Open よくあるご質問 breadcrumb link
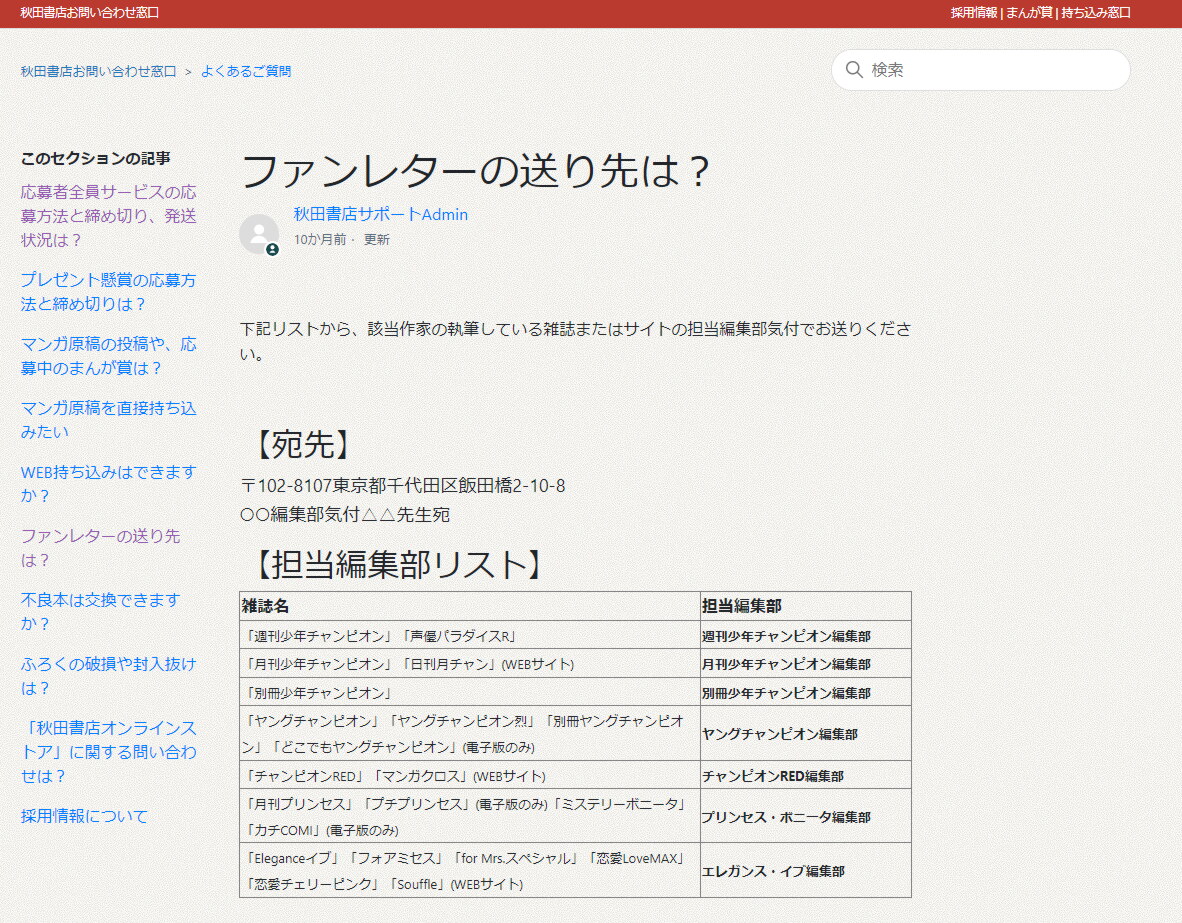This screenshot has height=923, width=1182. [x=246, y=71]
